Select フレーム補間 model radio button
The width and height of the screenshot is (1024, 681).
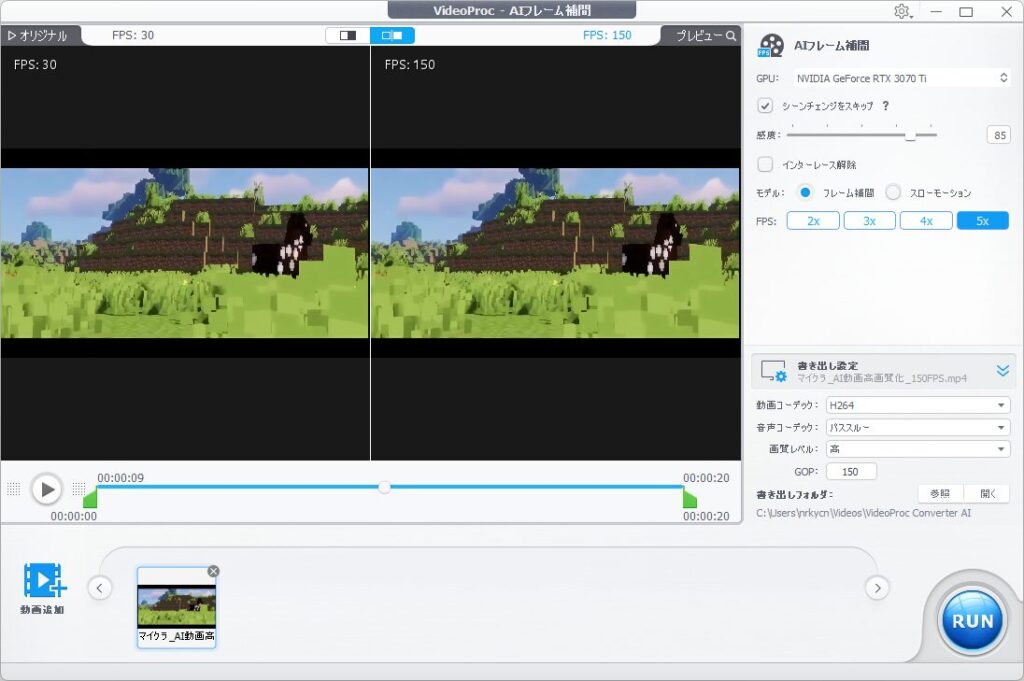tap(805, 193)
